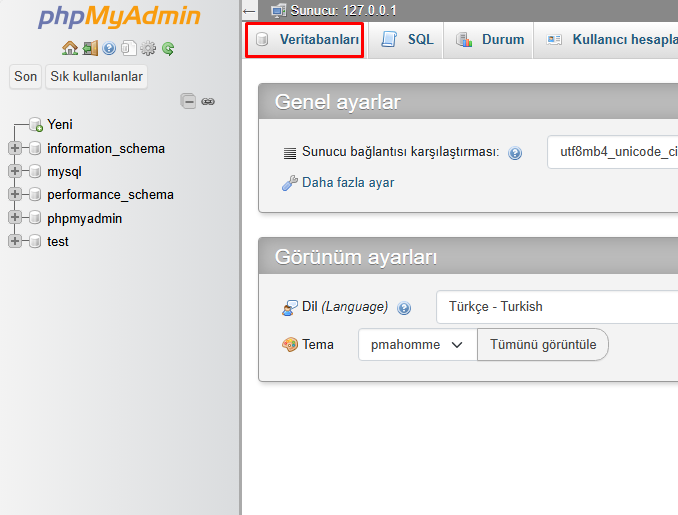Image resolution: width=678 pixels, height=515 pixels.
Task: Click the wrench icon for more settings
Action: tap(290, 183)
